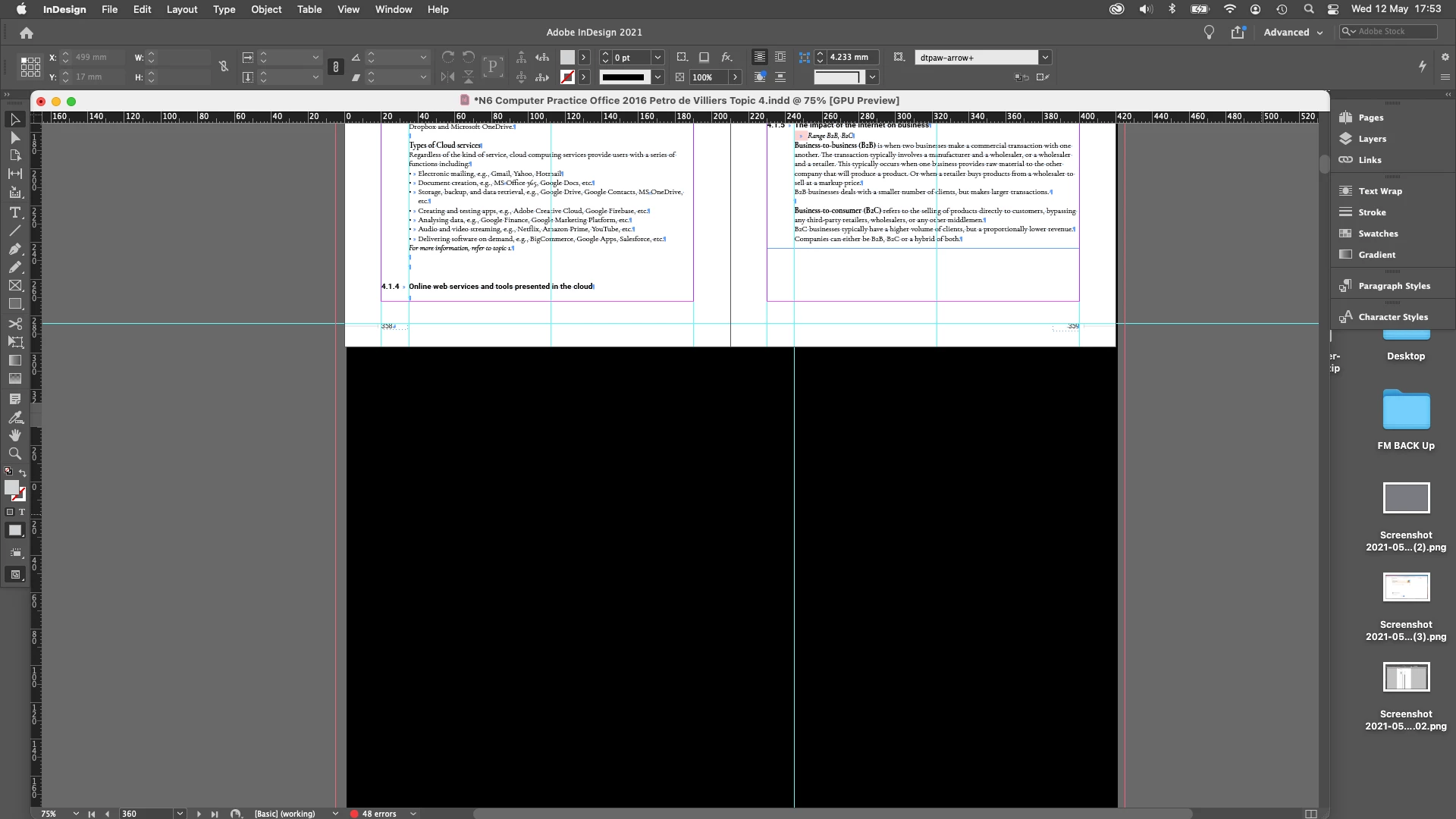Open the Table menu
This screenshot has height=819, width=1456.
pyautogui.click(x=309, y=9)
